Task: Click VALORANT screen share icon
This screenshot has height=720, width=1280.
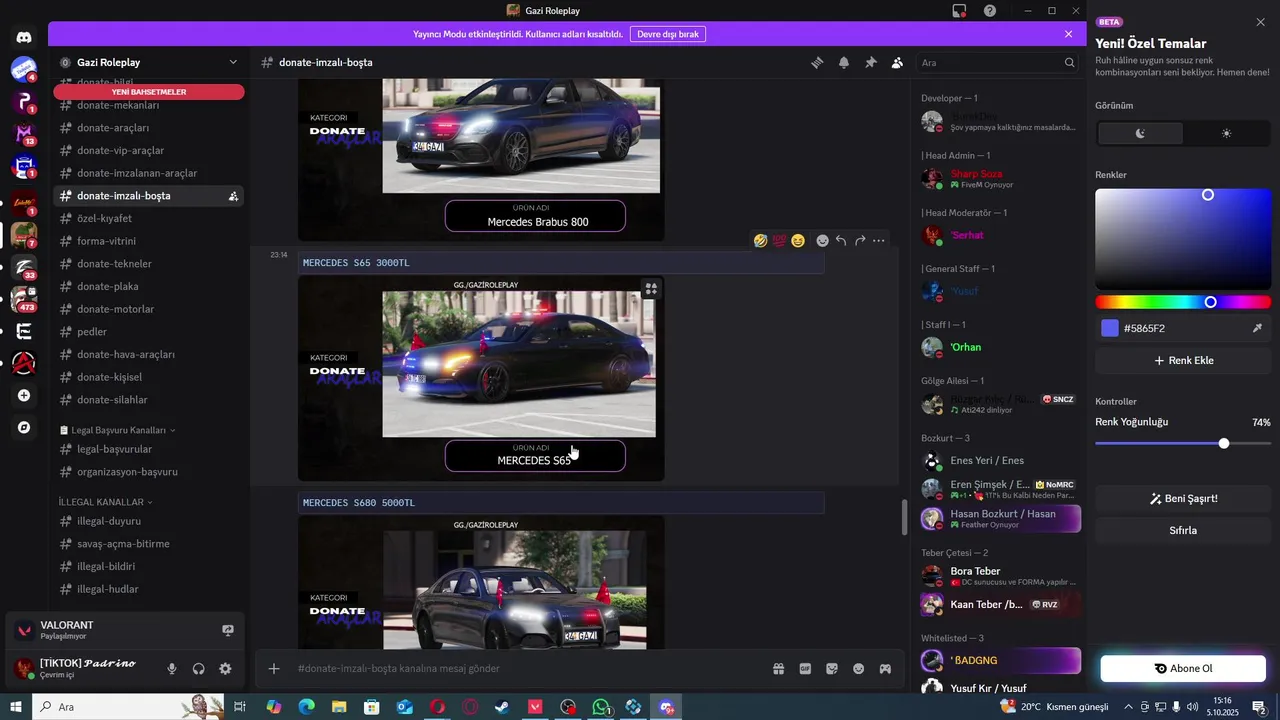Action: coord(228,630)
